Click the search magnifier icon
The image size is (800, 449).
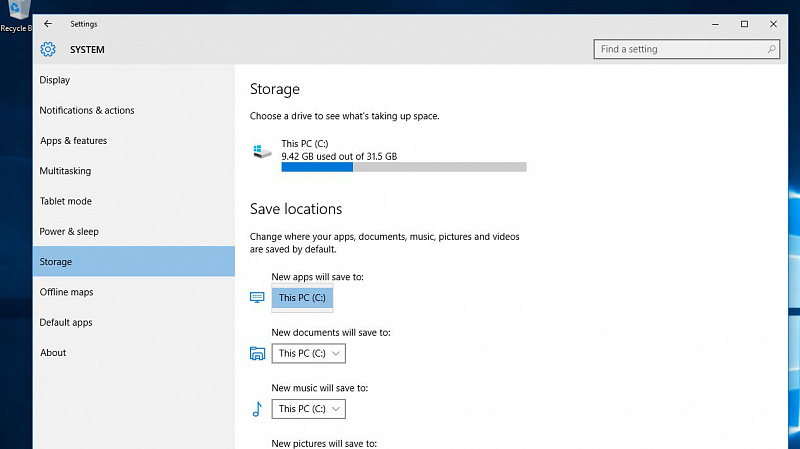point(771,49)
